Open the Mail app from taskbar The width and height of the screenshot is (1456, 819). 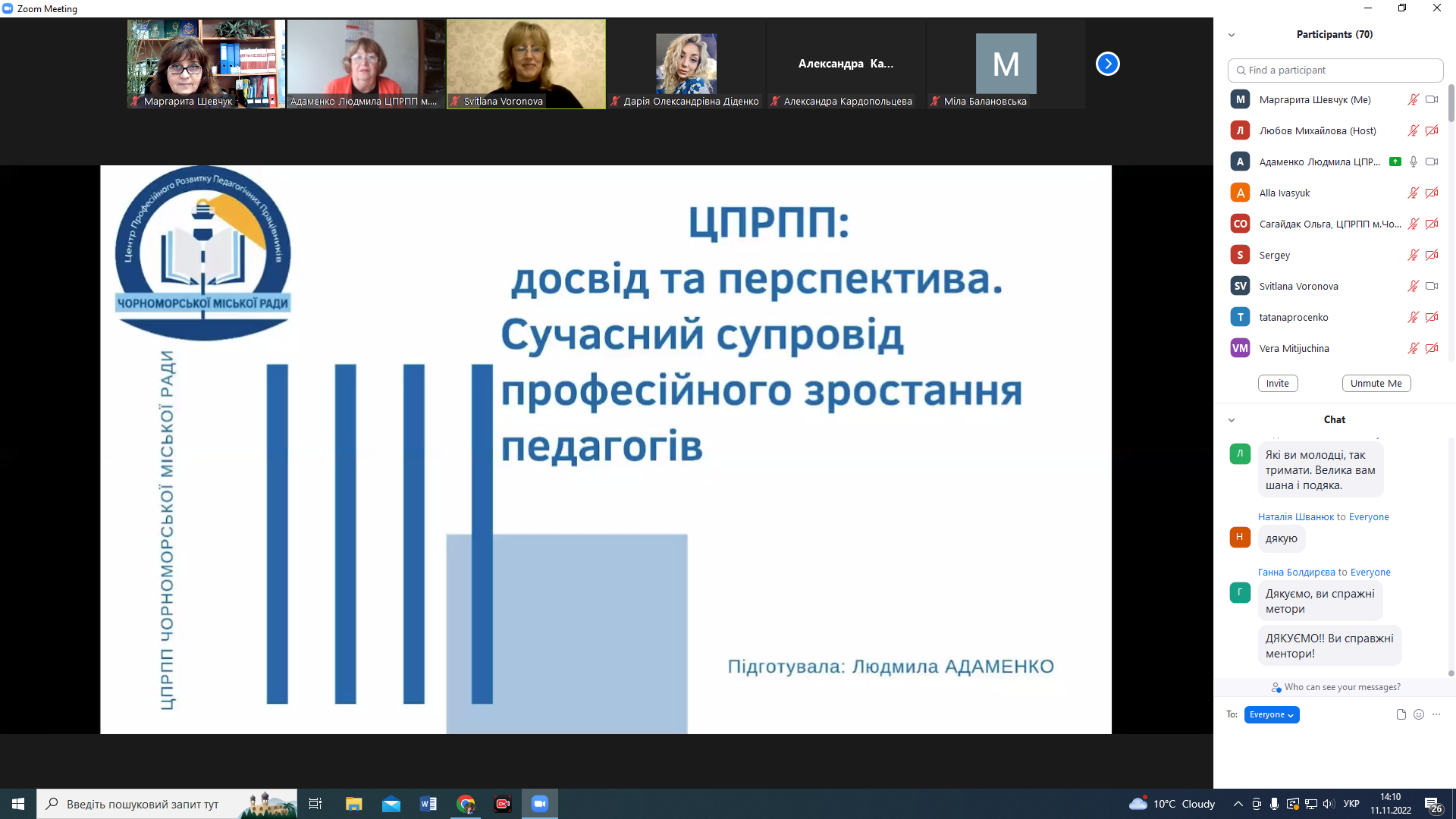(391, 804)
